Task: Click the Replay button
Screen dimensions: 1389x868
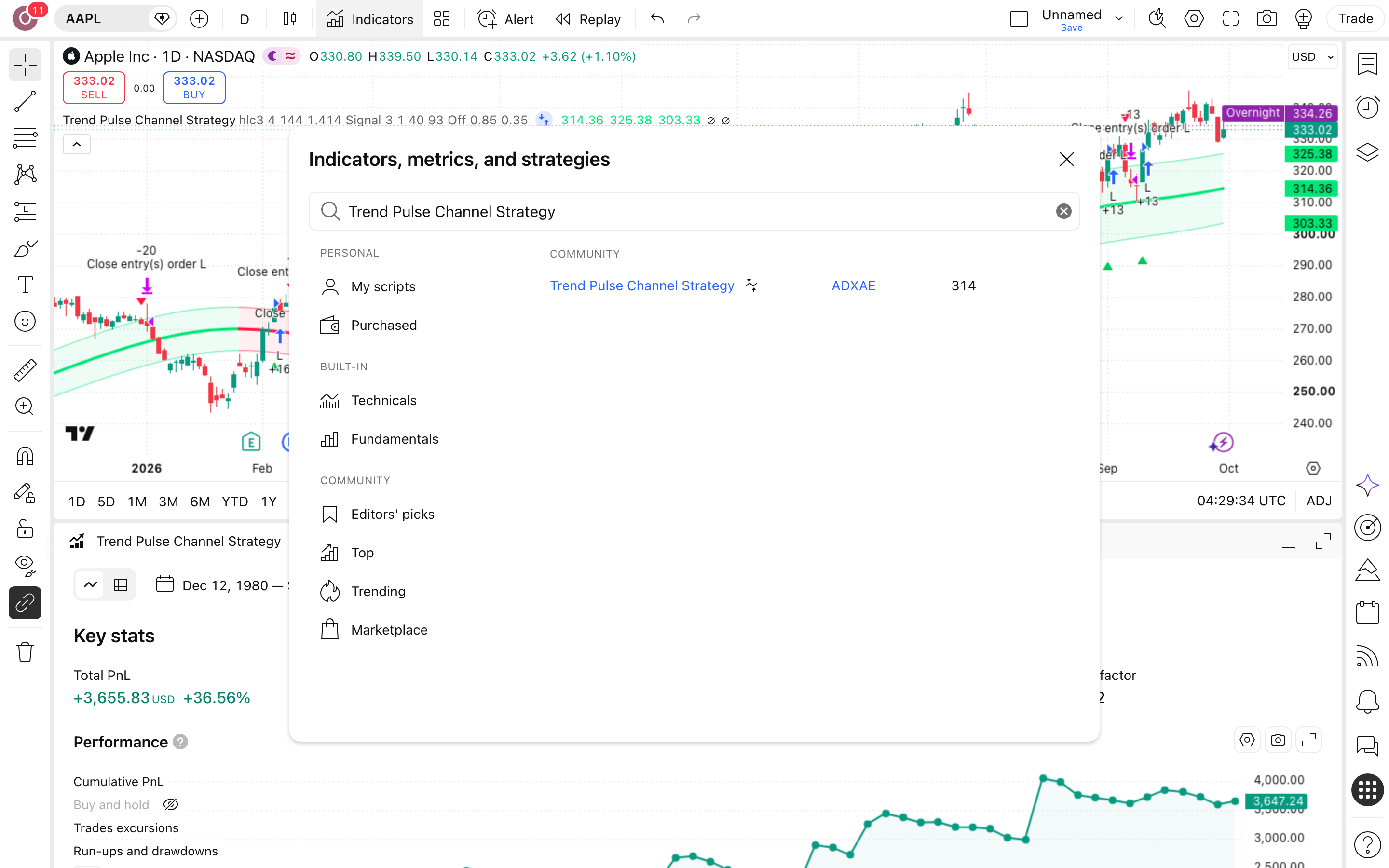Action: (588, 19)
